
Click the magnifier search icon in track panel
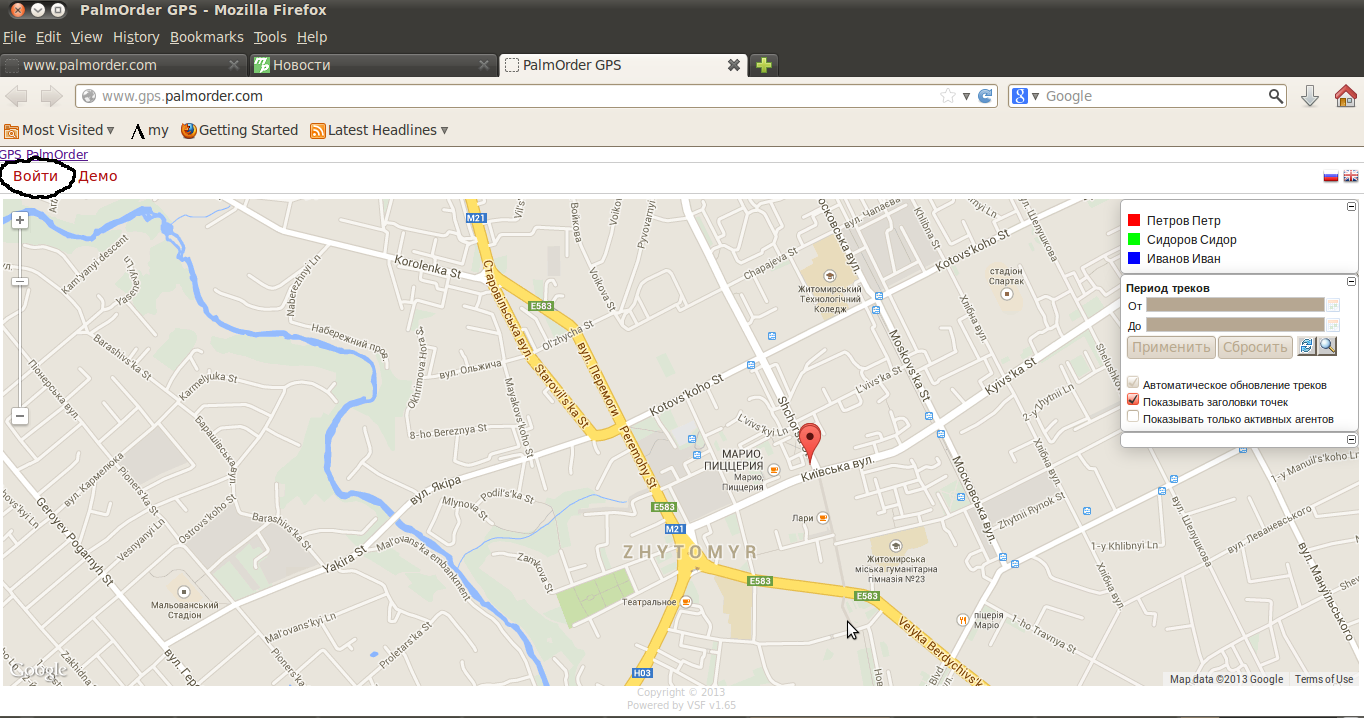[x=1327, y=346]
